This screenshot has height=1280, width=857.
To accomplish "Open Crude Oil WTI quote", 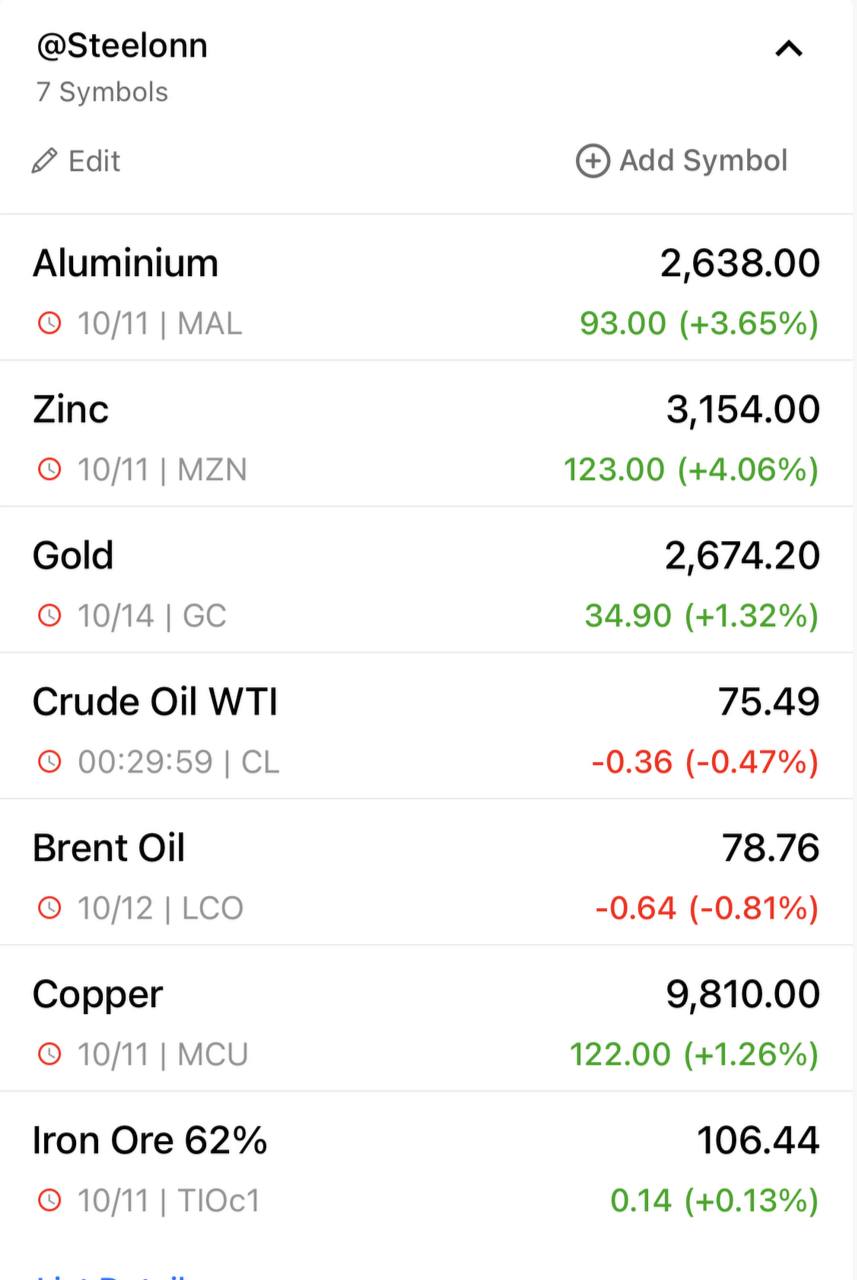I will coord(428,726).
